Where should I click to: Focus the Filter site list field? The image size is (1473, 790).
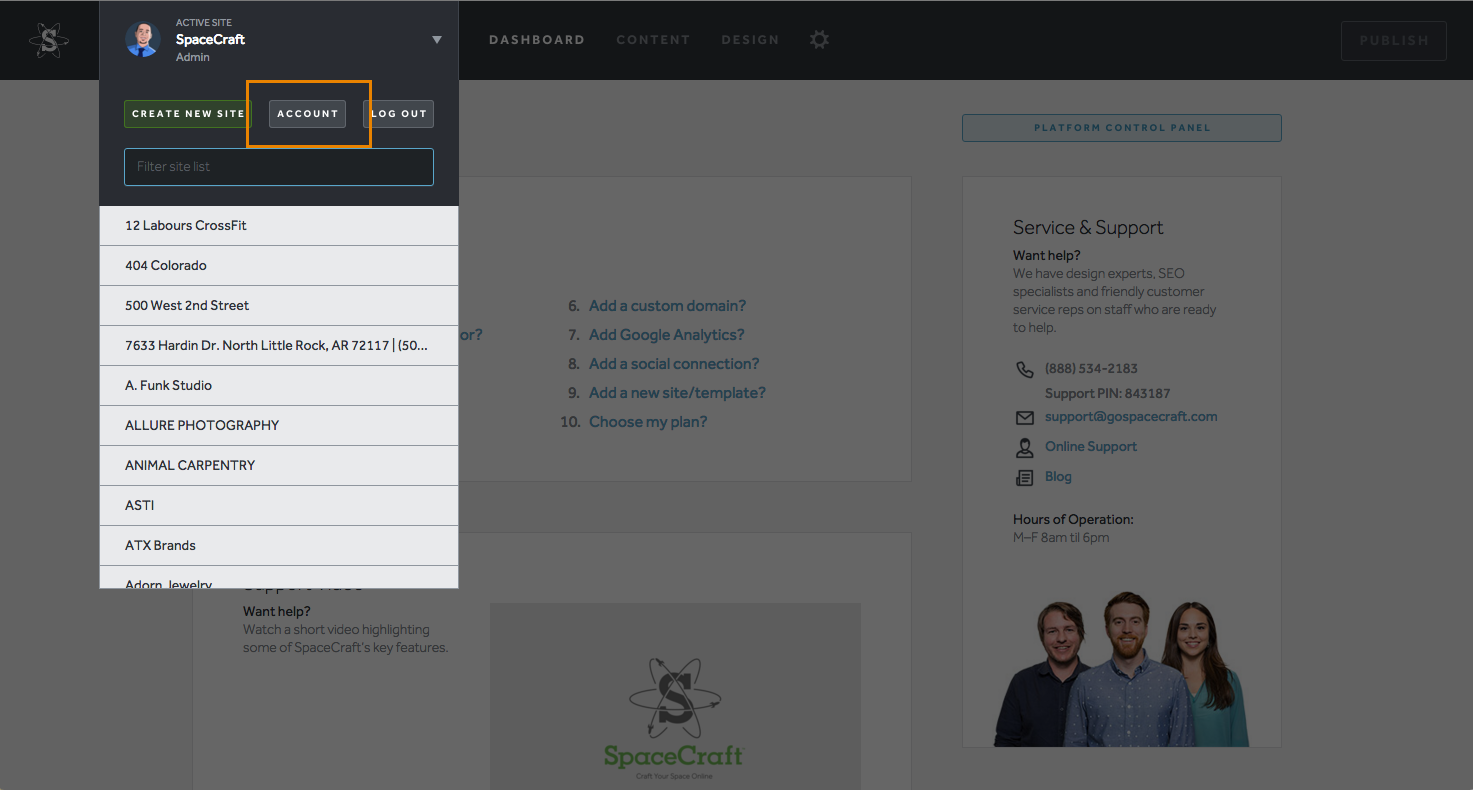(279, 167)
